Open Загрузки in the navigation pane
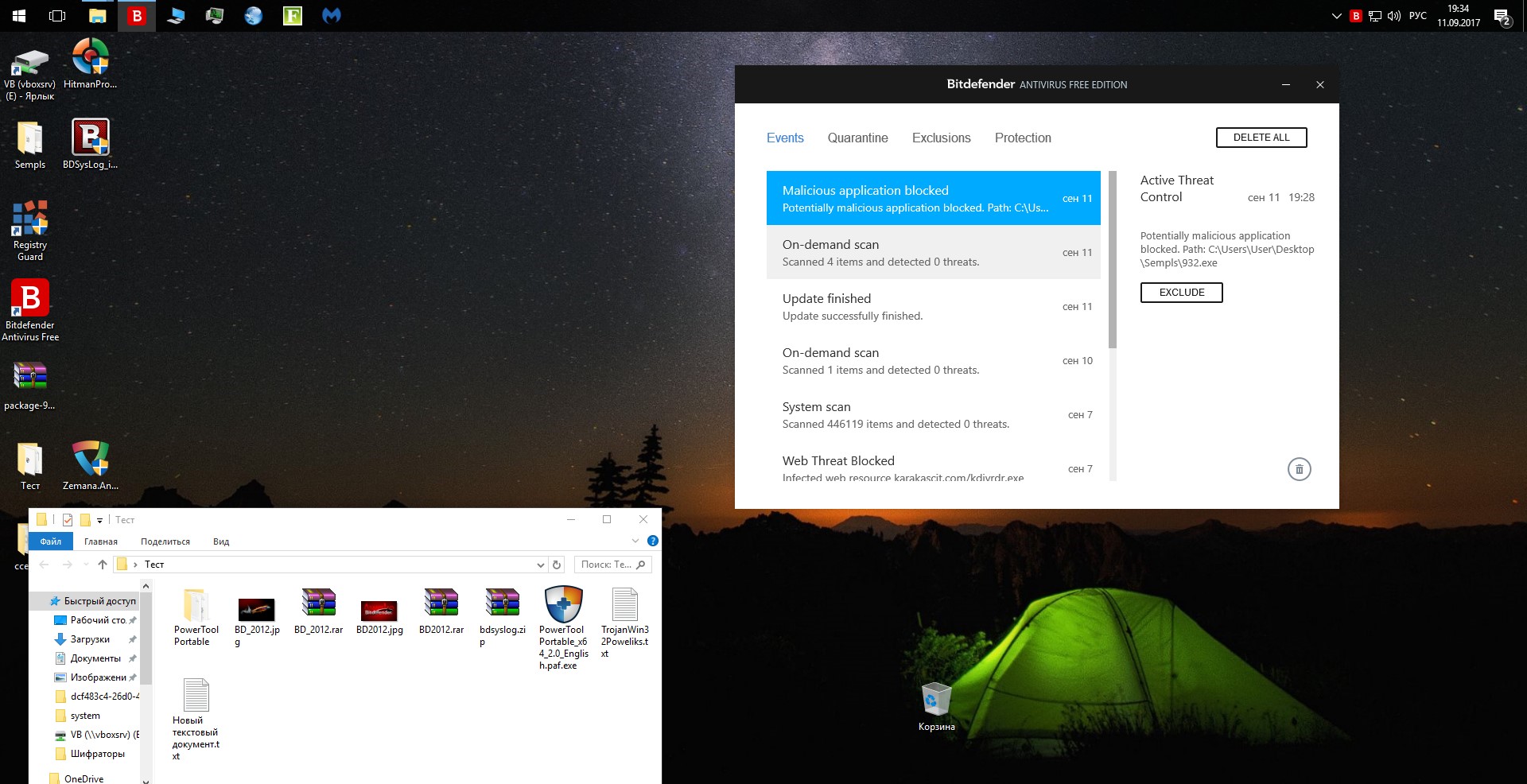Image resolution: width=1527 pixels, height=784 pixels. (x=90, y=639)
